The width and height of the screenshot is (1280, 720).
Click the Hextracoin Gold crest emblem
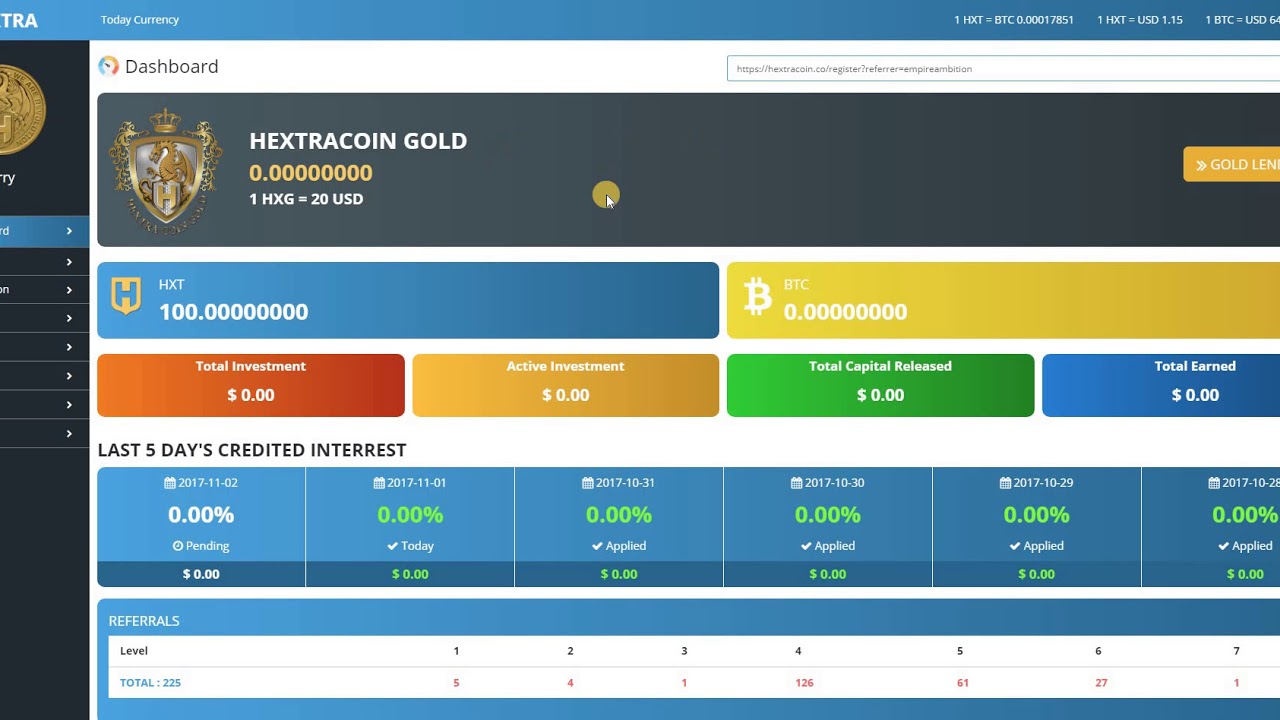[x=165, y=170]
